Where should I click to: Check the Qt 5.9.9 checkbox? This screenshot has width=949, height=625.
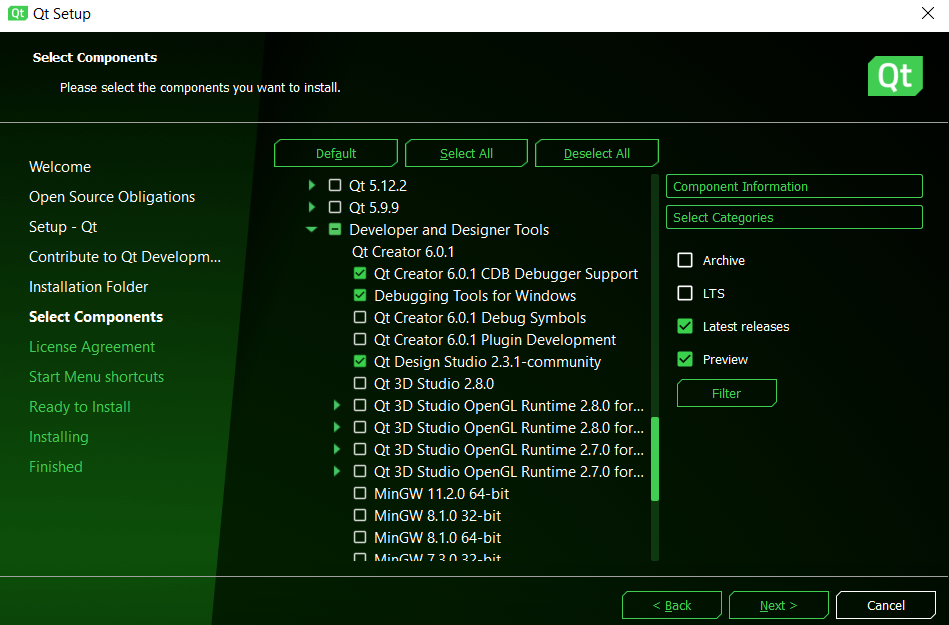pos(335,207)
